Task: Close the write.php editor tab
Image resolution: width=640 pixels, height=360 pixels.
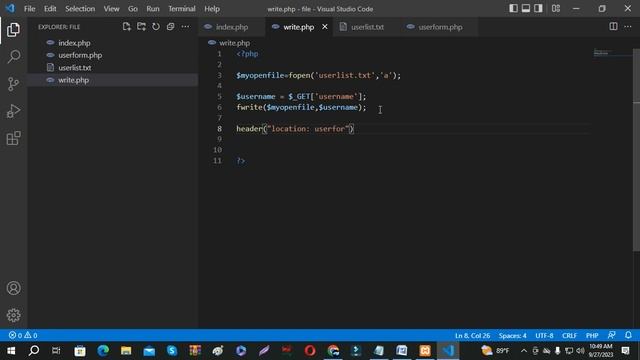Action: [324, 27]
